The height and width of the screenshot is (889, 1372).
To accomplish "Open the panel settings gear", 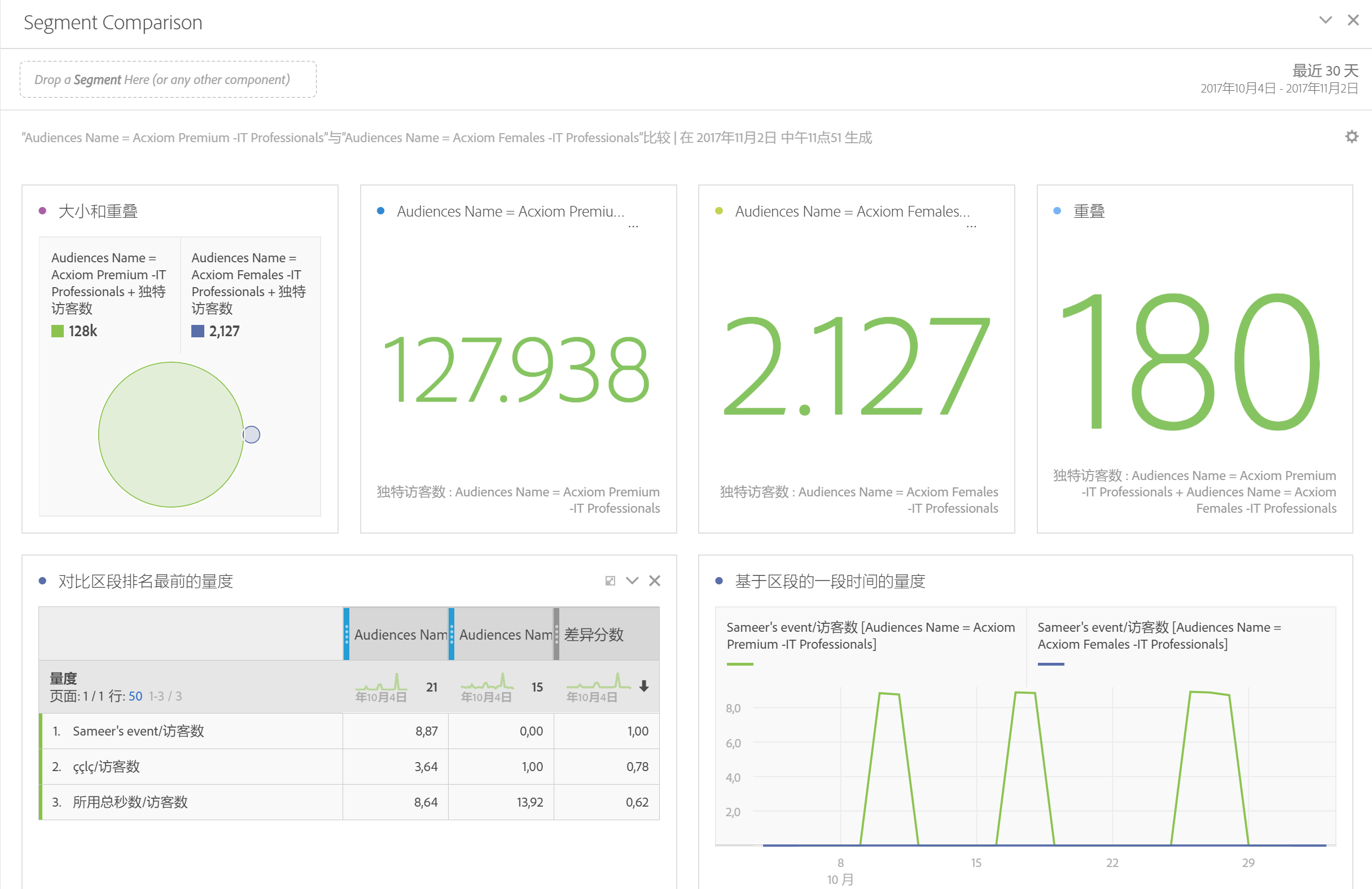I will [x=1351, y=137].
